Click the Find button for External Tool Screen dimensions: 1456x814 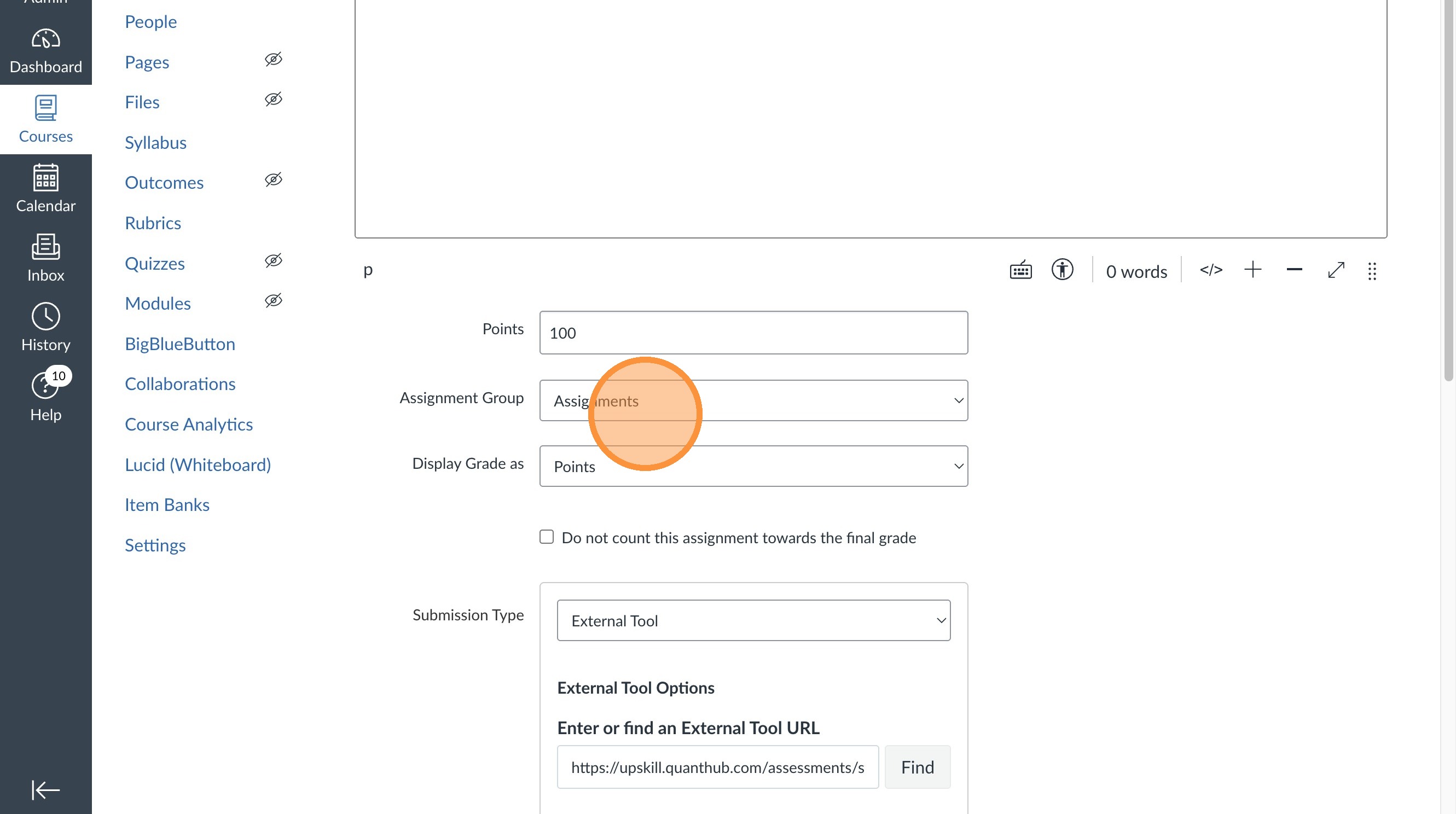(917, 767)
